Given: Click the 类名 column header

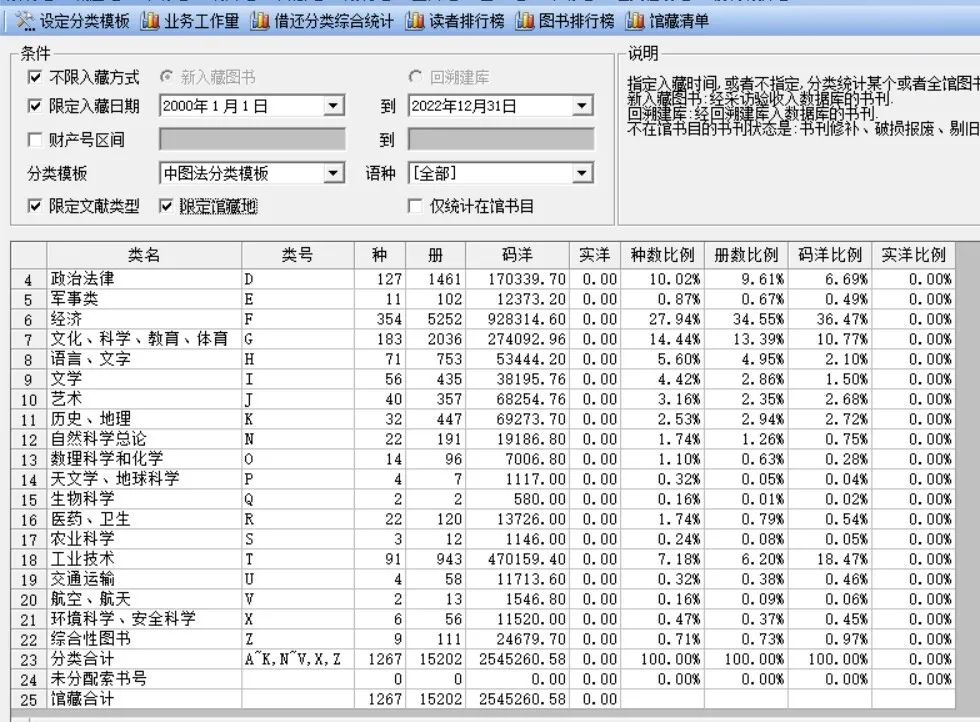Looking at the screenshot, I should 143,255.
